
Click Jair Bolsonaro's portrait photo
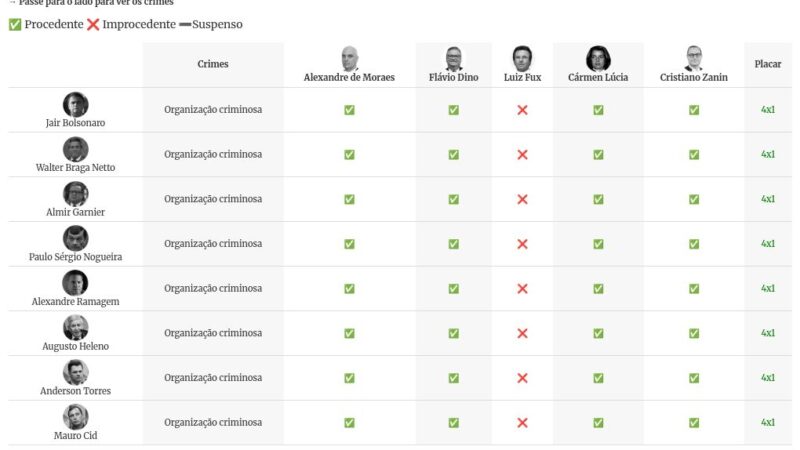pyautogui.click(x=76, y=105)
